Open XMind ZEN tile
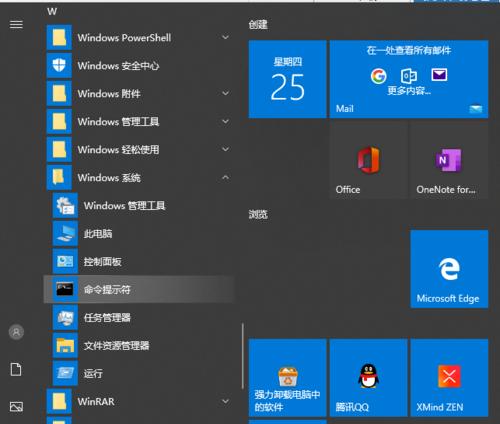 (x=449, y=377)
